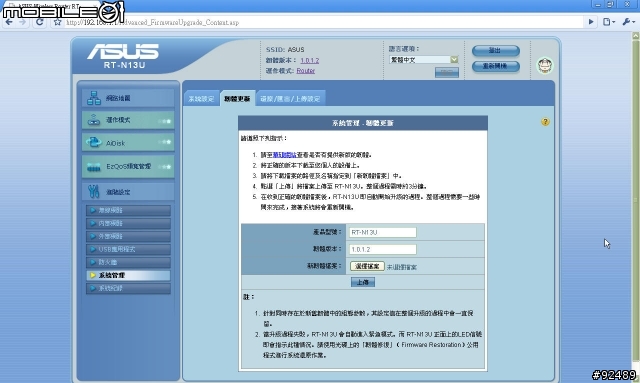
Task: Click the go arrow beside address bar
Action: tap(591, 22)
